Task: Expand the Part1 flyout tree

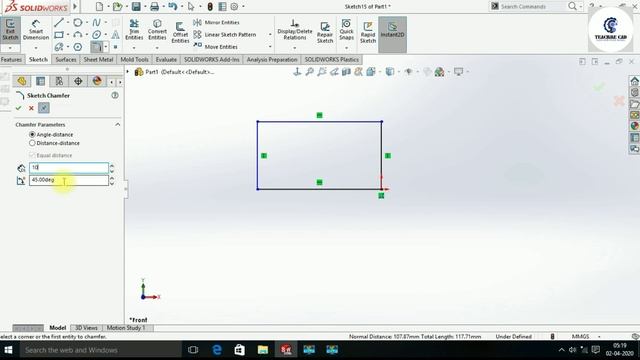Action: 128,72
